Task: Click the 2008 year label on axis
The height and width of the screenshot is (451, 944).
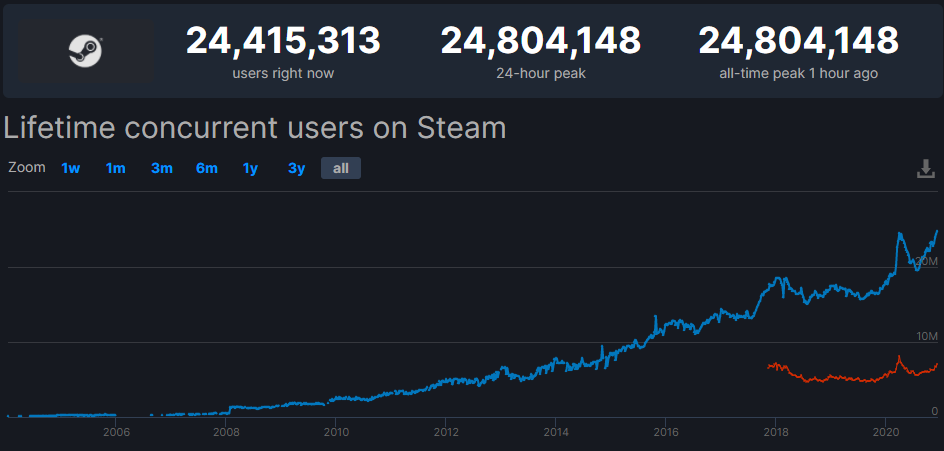Action: click(x=225, y=432)
